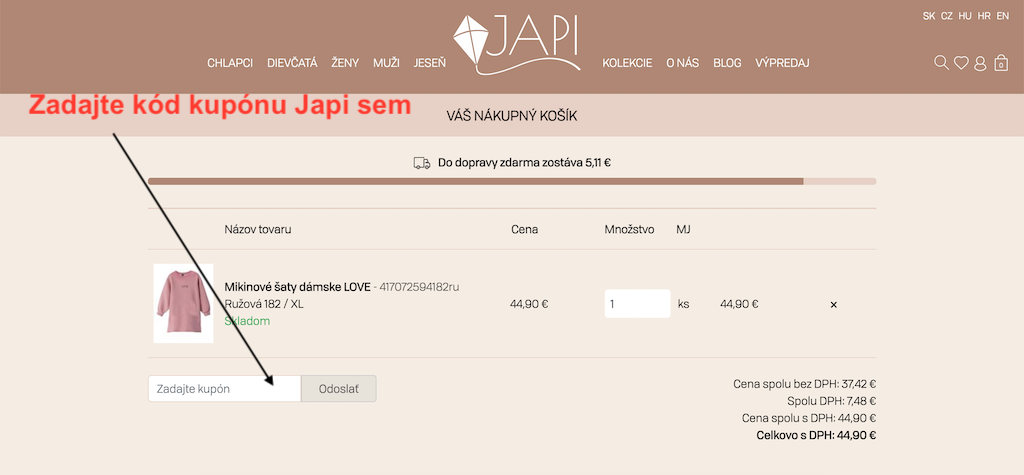The width and height of the screenshot is (1024, 475).
Task: Open the ŽENY menu
Action: pyautogui.click(x=345, y=63)
